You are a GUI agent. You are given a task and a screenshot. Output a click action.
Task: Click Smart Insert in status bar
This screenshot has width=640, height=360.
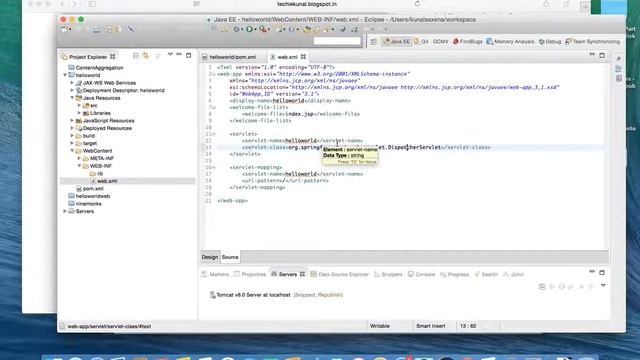click(431, 326)
